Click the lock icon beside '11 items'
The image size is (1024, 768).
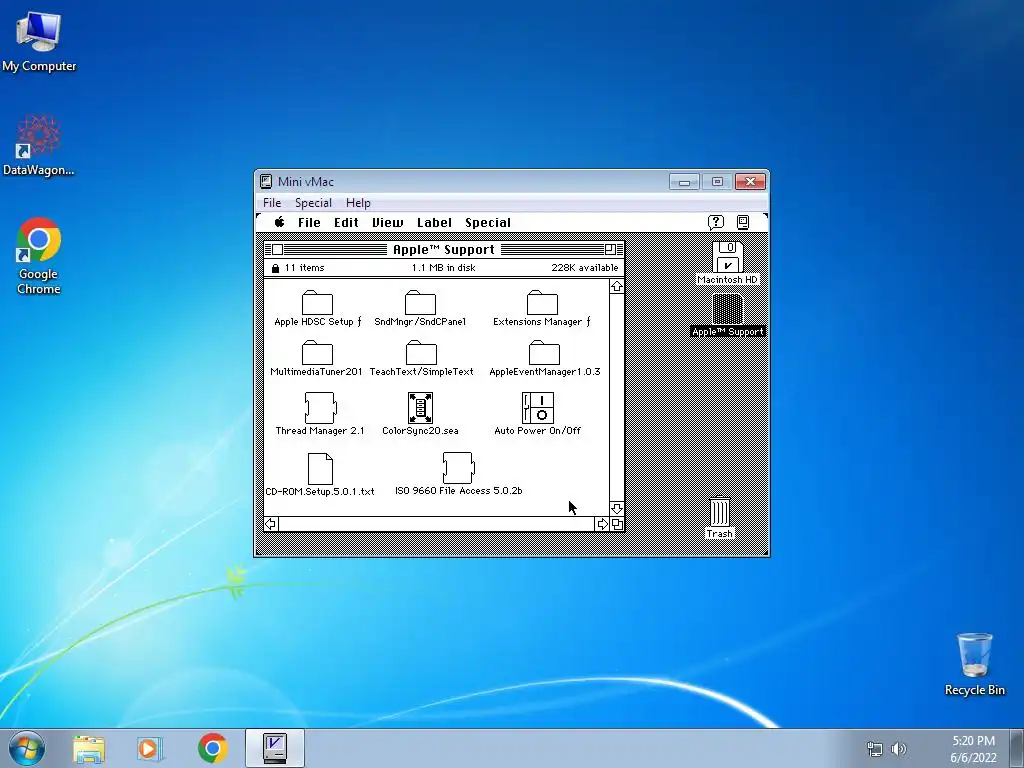tap(275, 268)
